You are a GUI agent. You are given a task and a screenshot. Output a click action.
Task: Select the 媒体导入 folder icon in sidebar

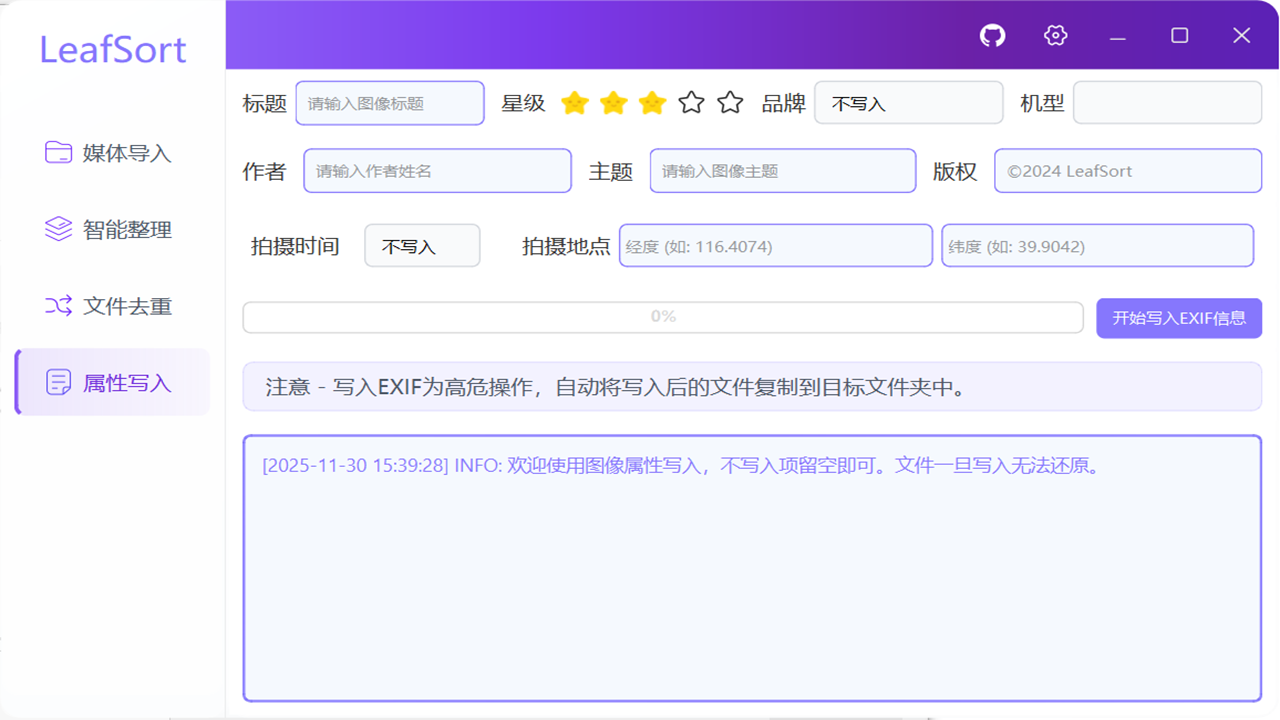click(x=57, y=153)
